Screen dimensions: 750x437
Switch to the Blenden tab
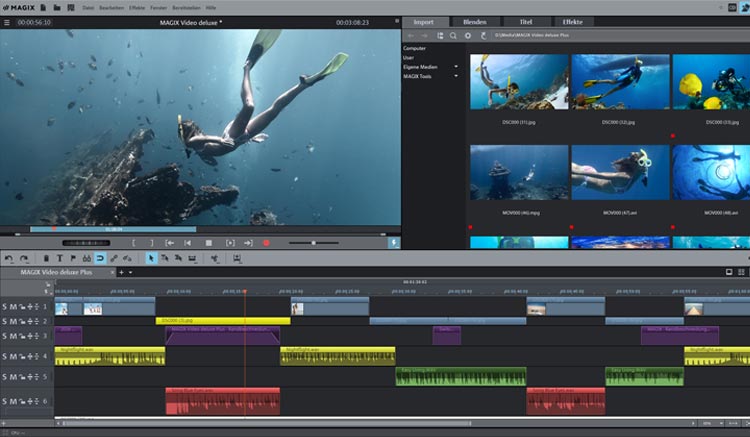click(x=475, y=22)
